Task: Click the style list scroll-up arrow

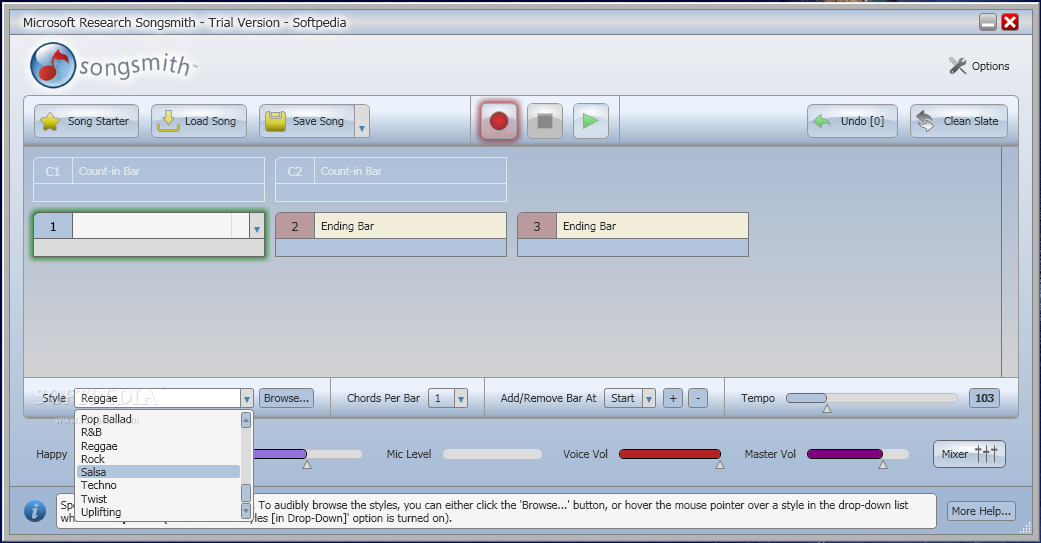Action: pos(246,420)
